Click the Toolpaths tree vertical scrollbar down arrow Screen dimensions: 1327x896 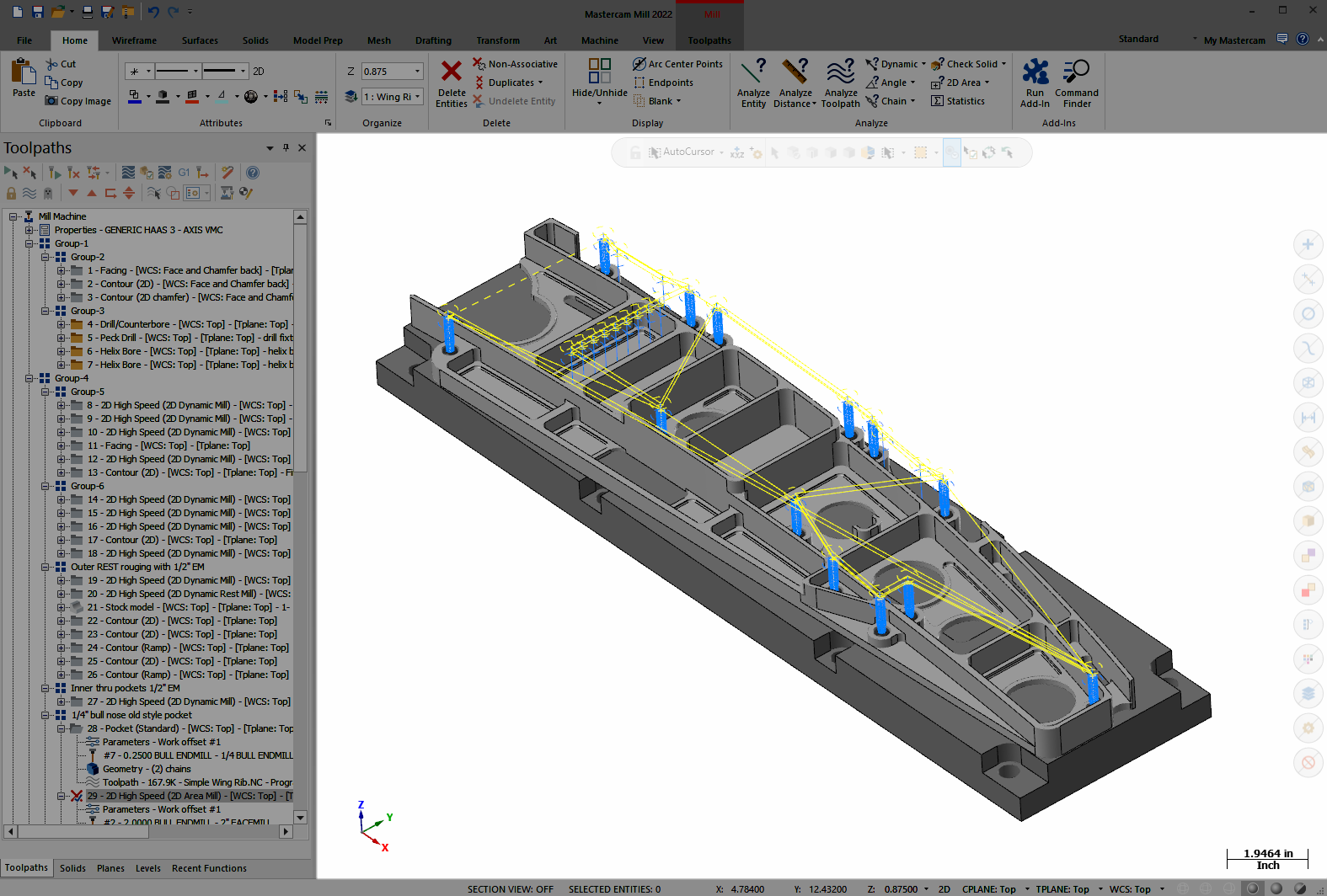pos(300,818)
